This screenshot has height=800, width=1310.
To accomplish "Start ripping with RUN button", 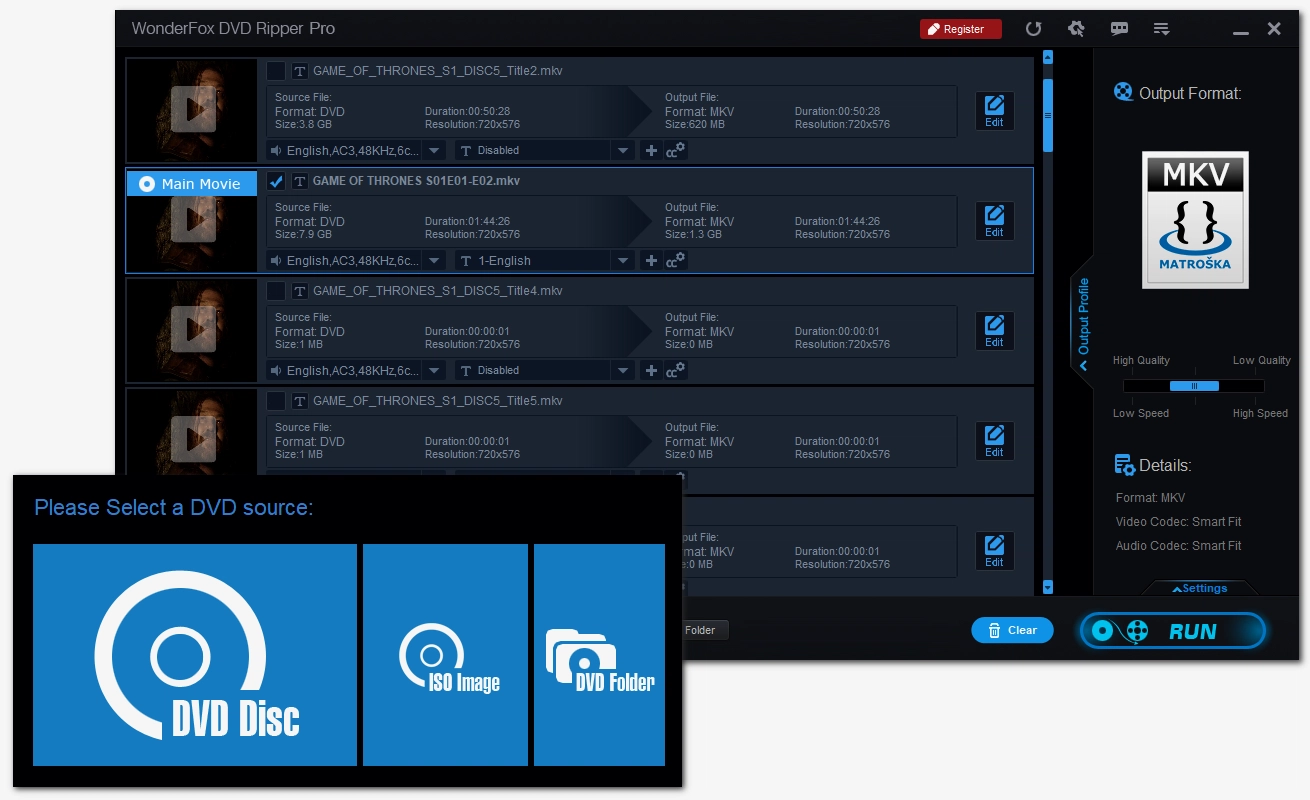I will [1173, 631].
